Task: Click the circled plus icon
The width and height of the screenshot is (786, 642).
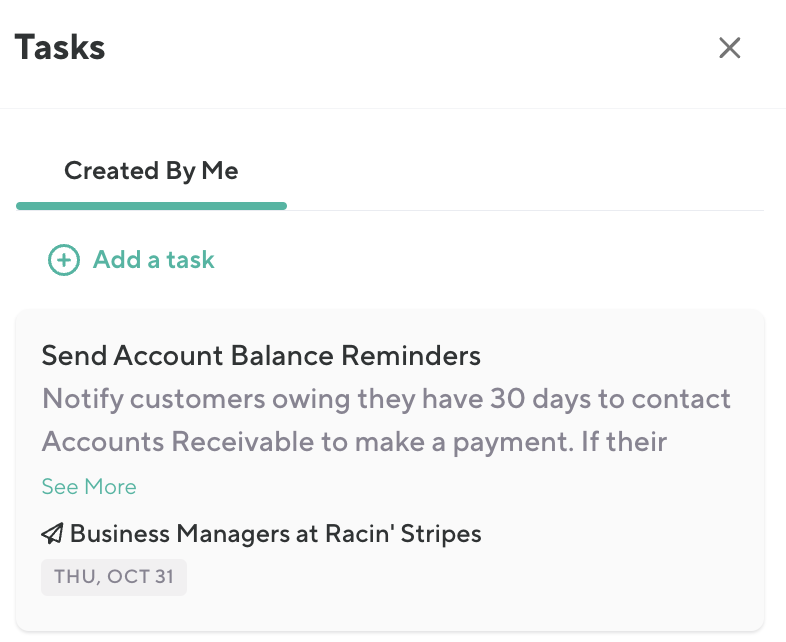Action: 64,261
